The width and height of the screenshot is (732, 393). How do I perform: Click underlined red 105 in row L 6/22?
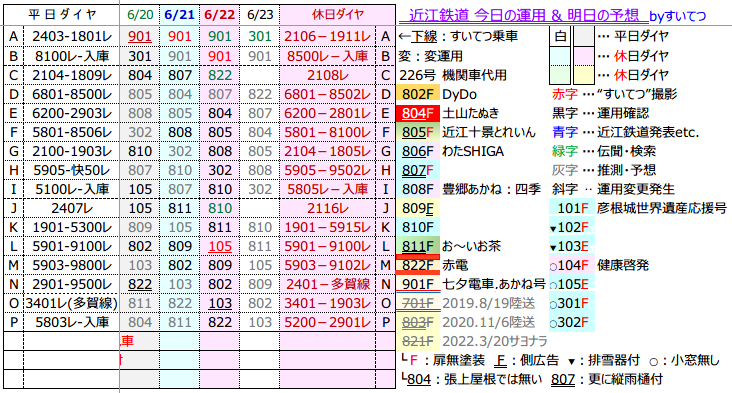(x=220, y=246)
